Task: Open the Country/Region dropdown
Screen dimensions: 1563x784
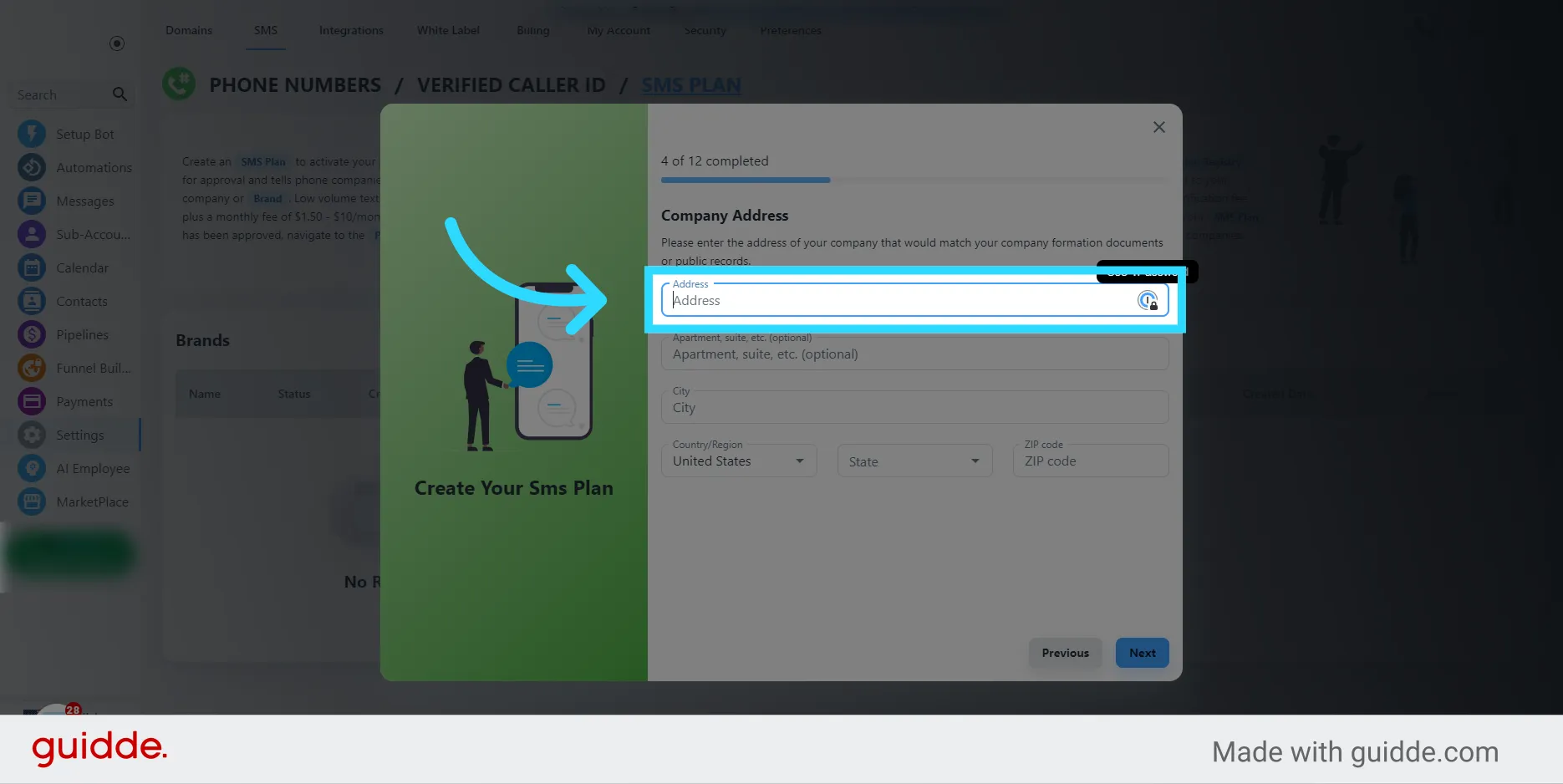Action: pyautogui.click(x=739, y=461)
